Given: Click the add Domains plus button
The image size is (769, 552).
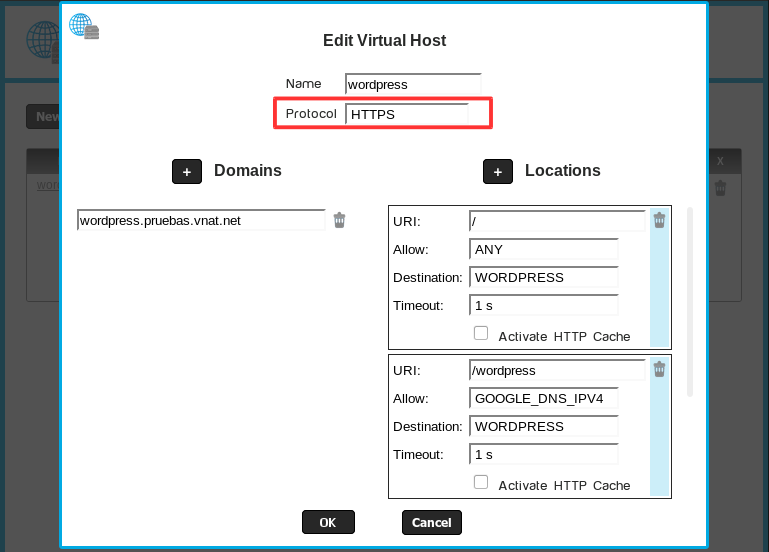Looking at the screenshot, I should [x=187, y=172].
